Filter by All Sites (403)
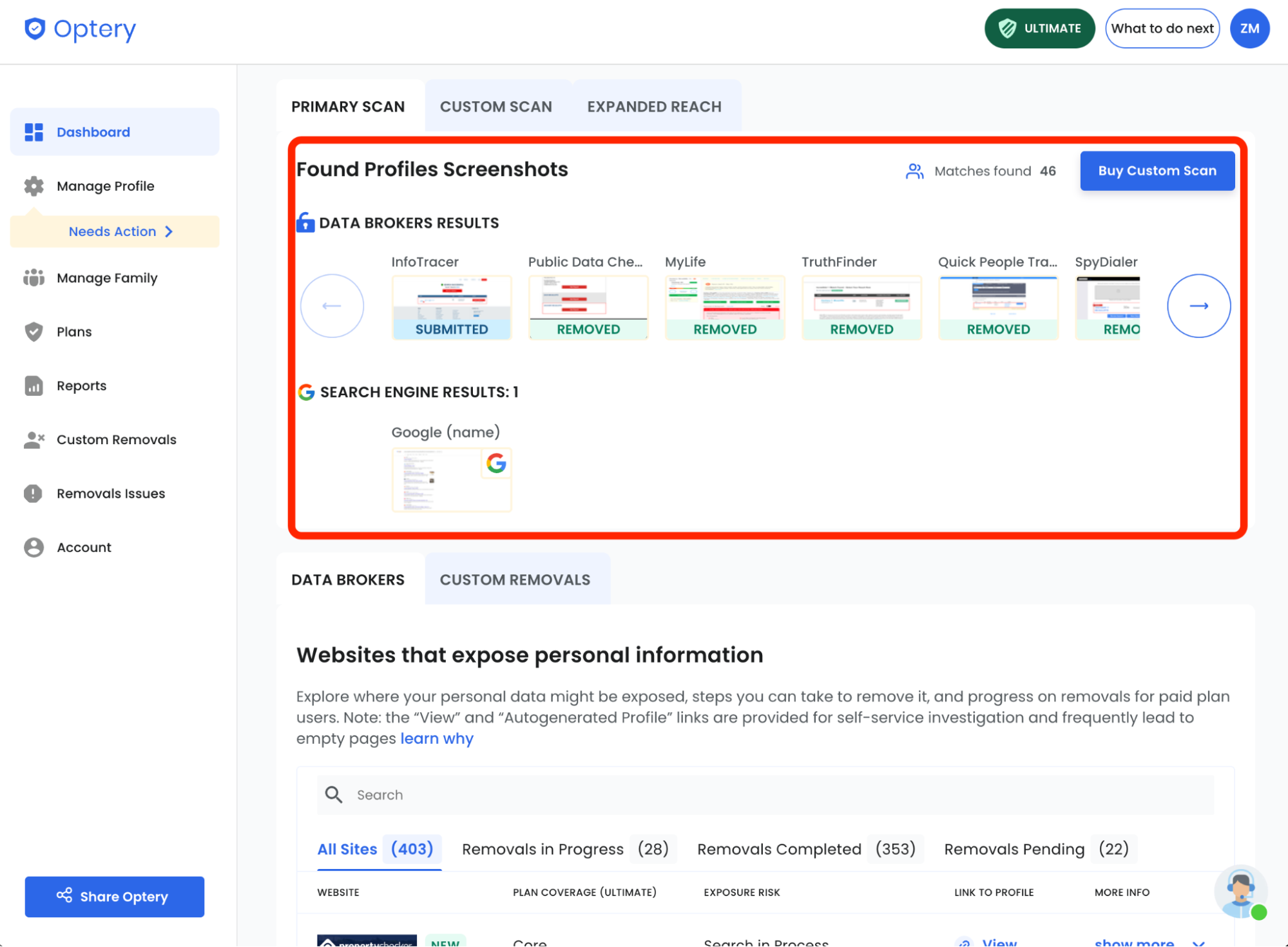Viewport: 1288px width, 947px height. coord(379,849)
